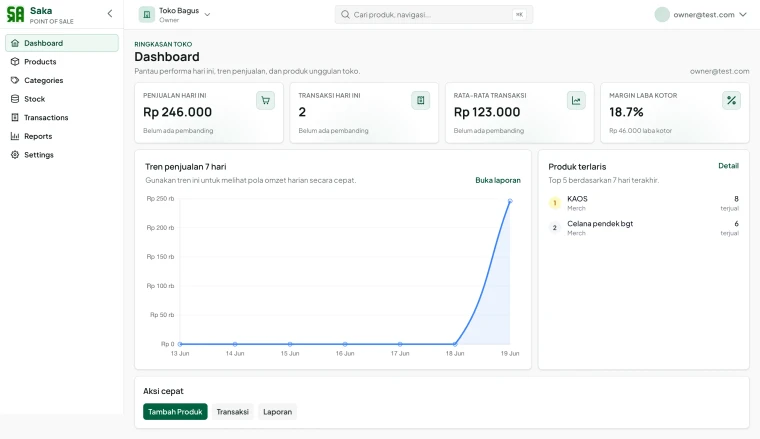
Task: Open Transactions from the sidebar
Action: point(62,118)
